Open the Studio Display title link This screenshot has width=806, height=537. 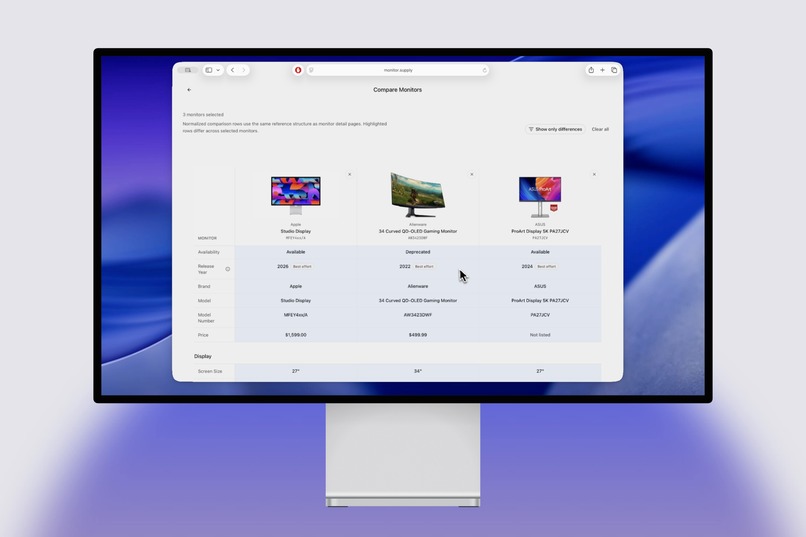pos(296,231)
